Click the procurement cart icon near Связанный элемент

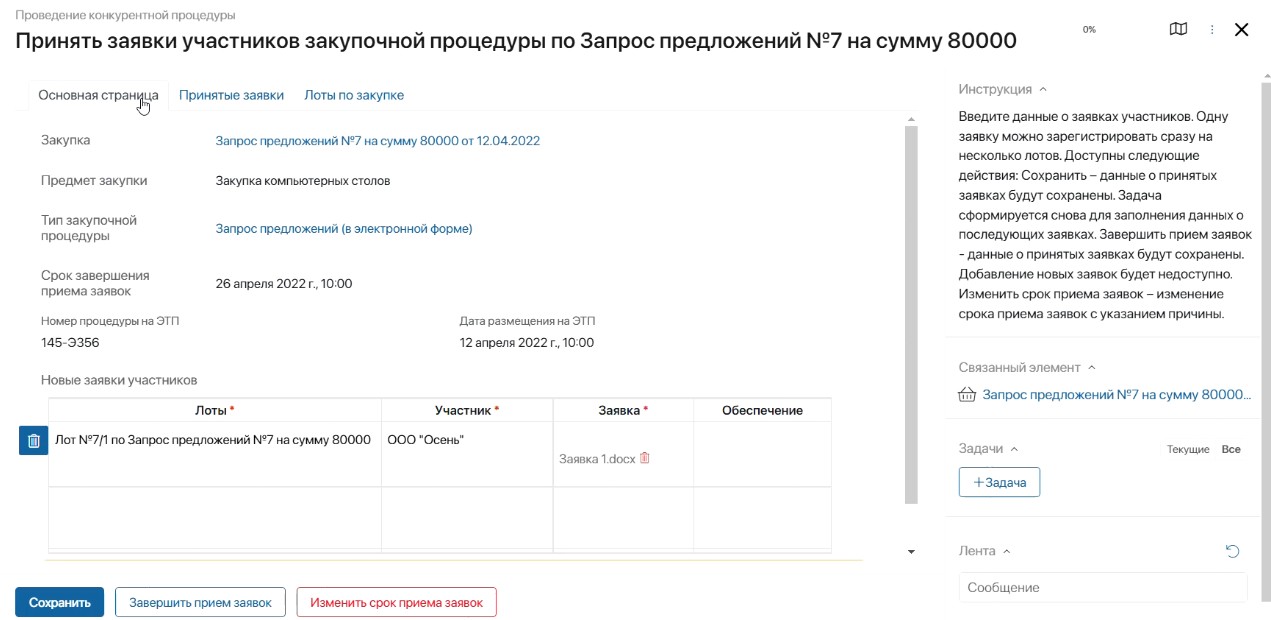966,394
